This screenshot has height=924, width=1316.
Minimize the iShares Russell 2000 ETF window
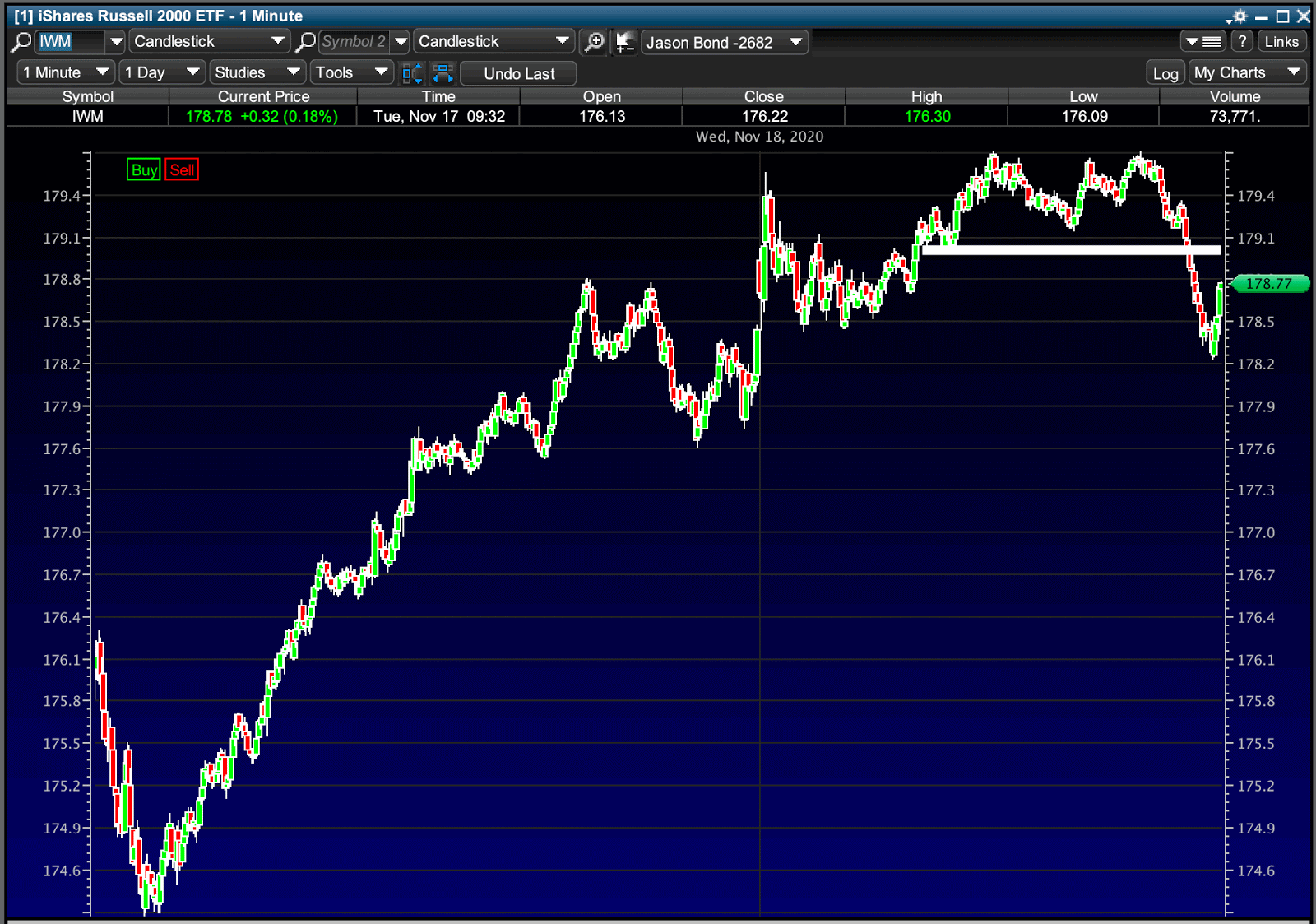pos(1262,16)
